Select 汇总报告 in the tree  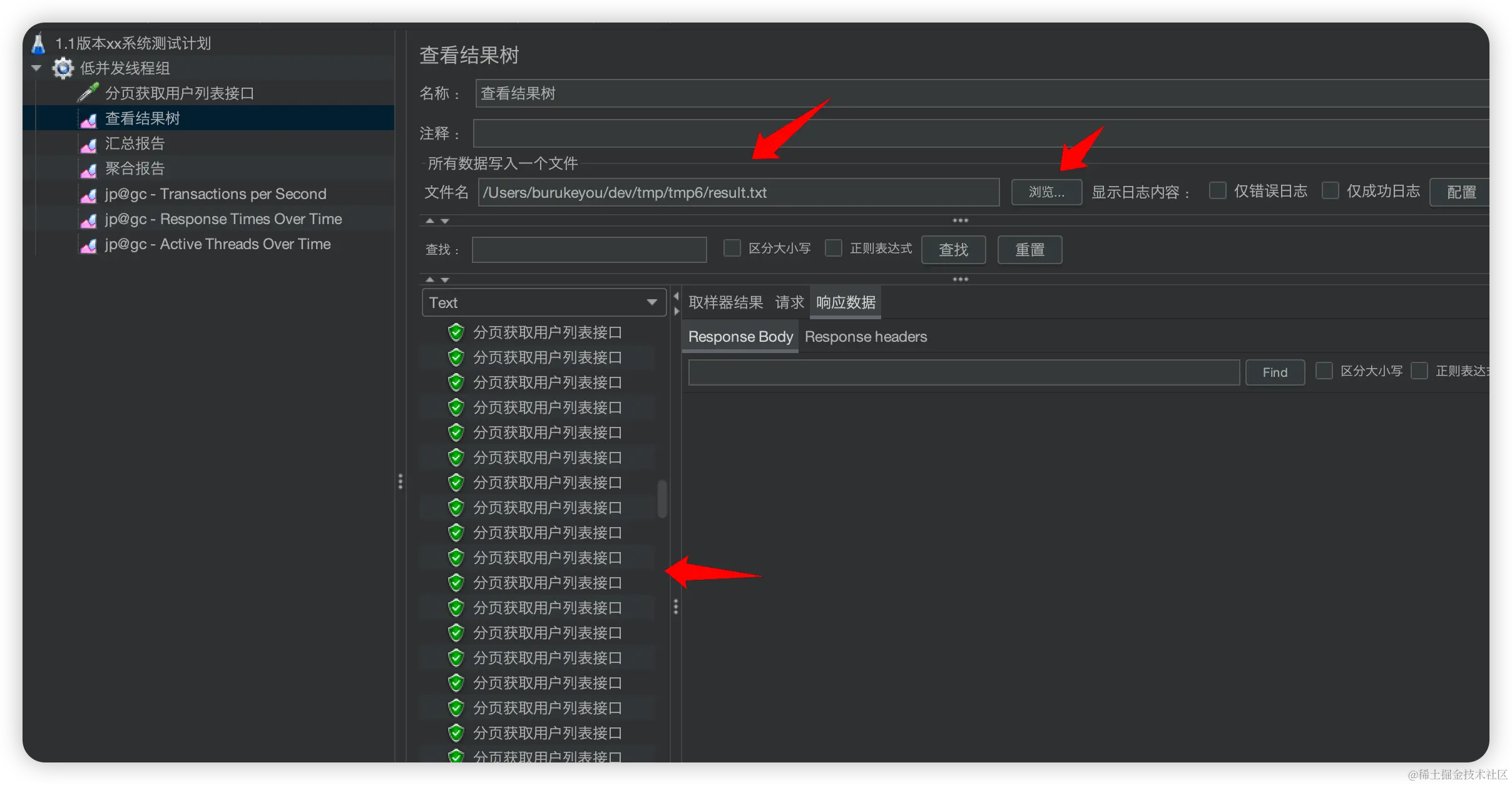point(135,143)
